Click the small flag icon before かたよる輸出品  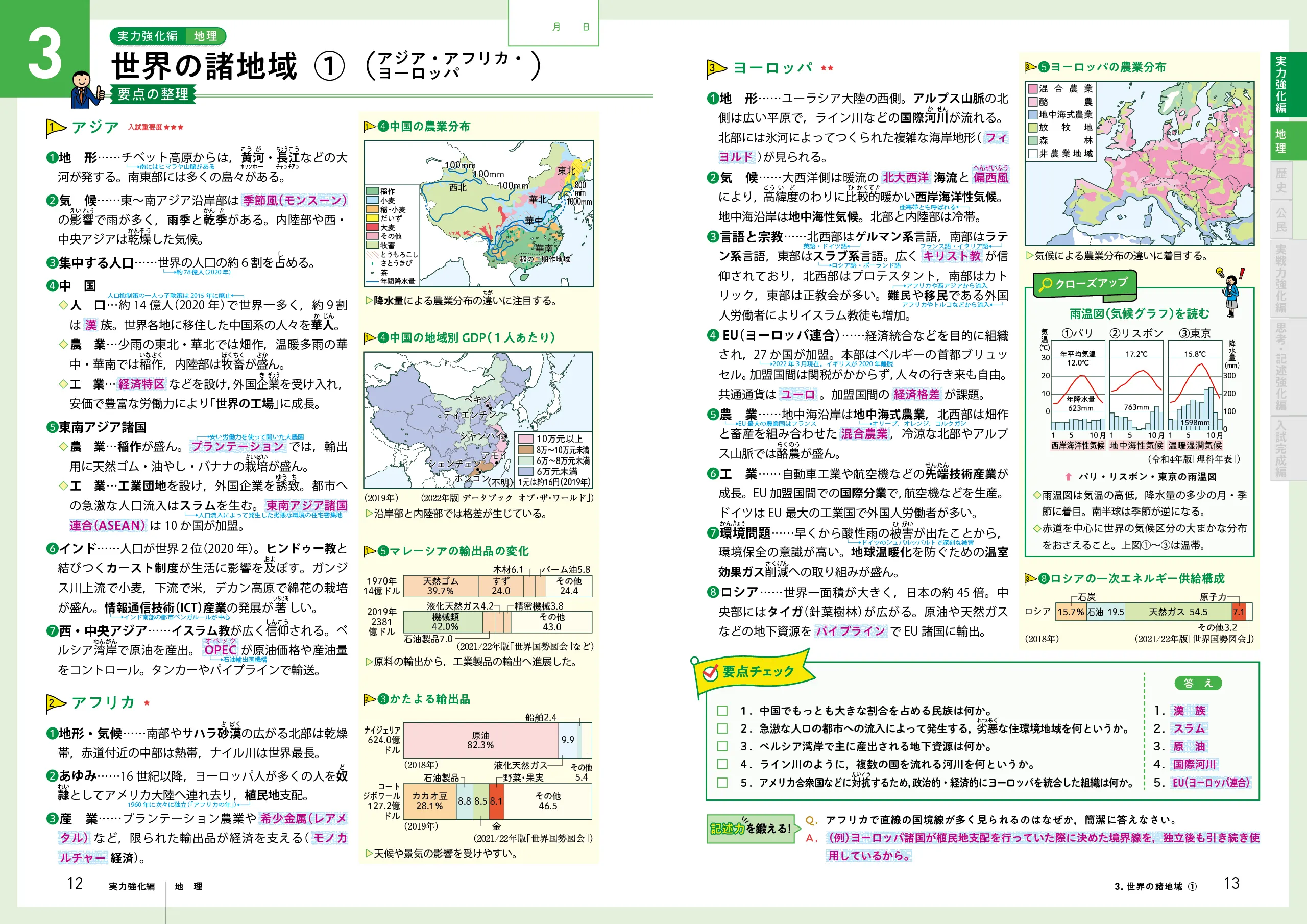(x=370, y=699)
